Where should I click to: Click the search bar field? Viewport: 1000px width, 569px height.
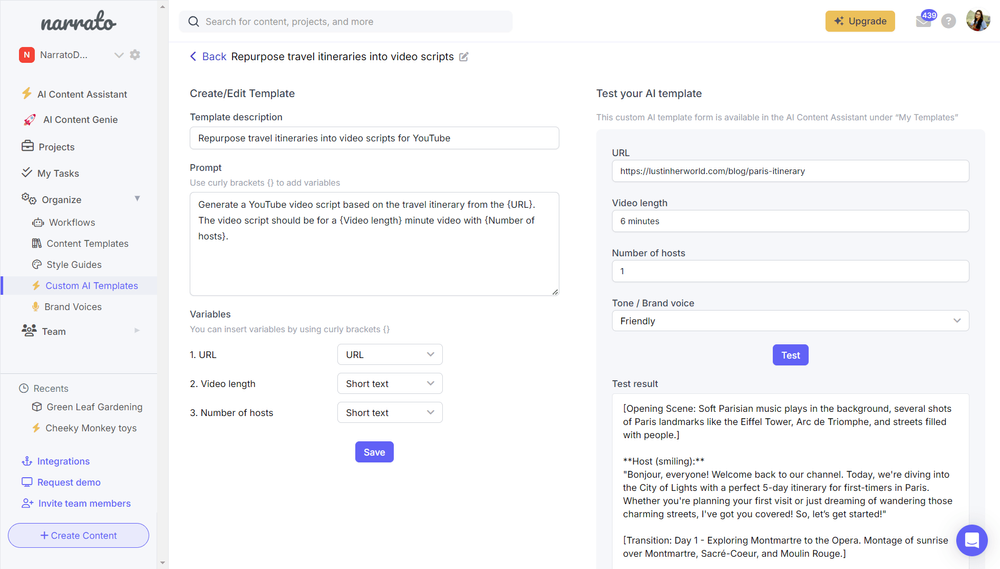point(346,22)
